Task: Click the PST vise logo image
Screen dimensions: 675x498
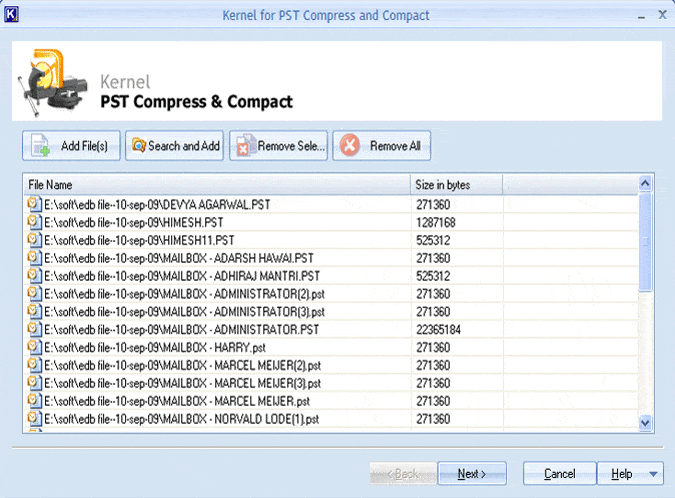Action: click(x=52, y=83)
